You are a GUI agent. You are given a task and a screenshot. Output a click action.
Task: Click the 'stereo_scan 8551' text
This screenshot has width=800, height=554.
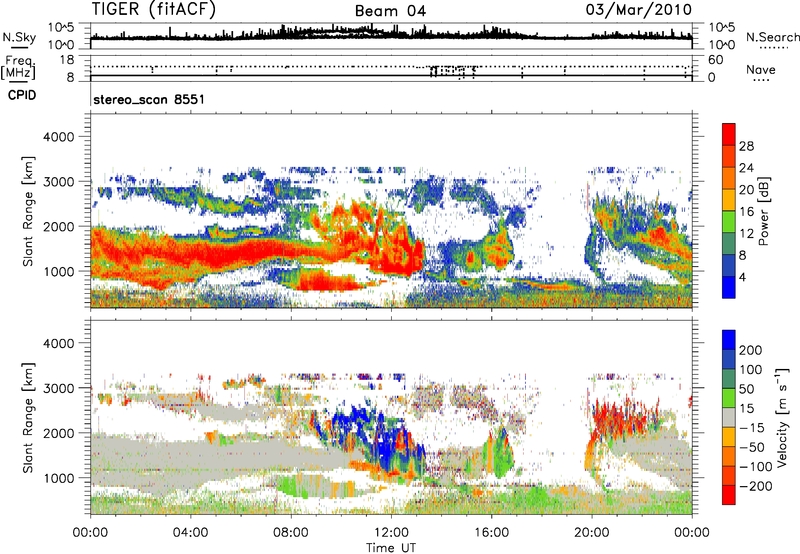point(149,99)
